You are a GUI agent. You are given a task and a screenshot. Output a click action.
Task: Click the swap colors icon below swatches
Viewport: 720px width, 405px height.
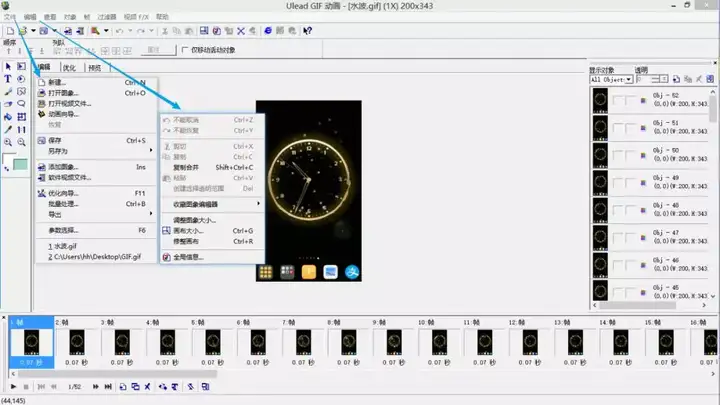click(x=6, y=169)
